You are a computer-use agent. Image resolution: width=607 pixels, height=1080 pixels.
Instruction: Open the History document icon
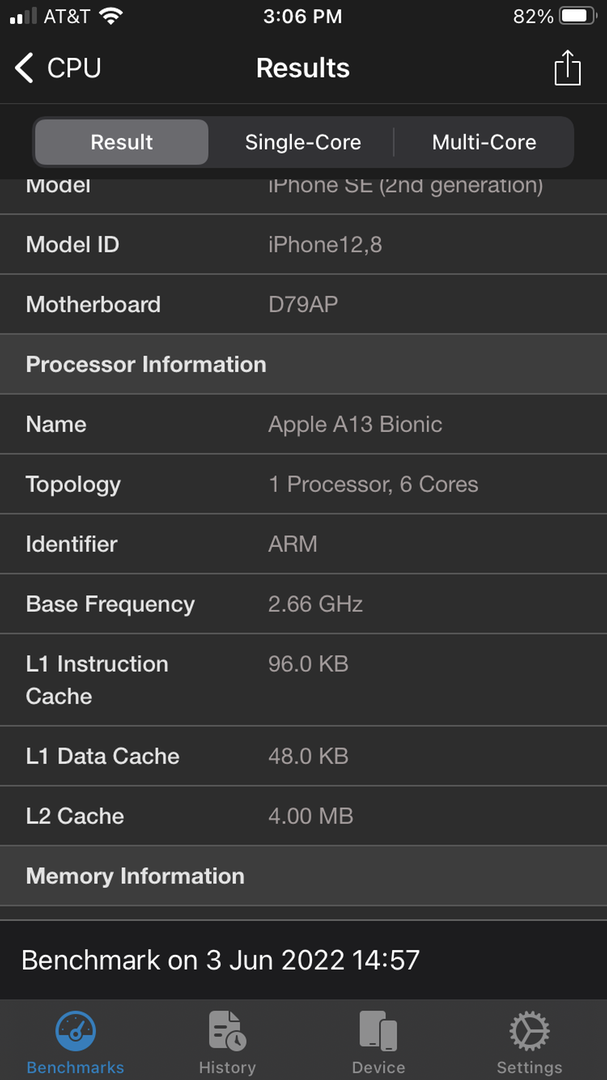(x=227, y=1030)
